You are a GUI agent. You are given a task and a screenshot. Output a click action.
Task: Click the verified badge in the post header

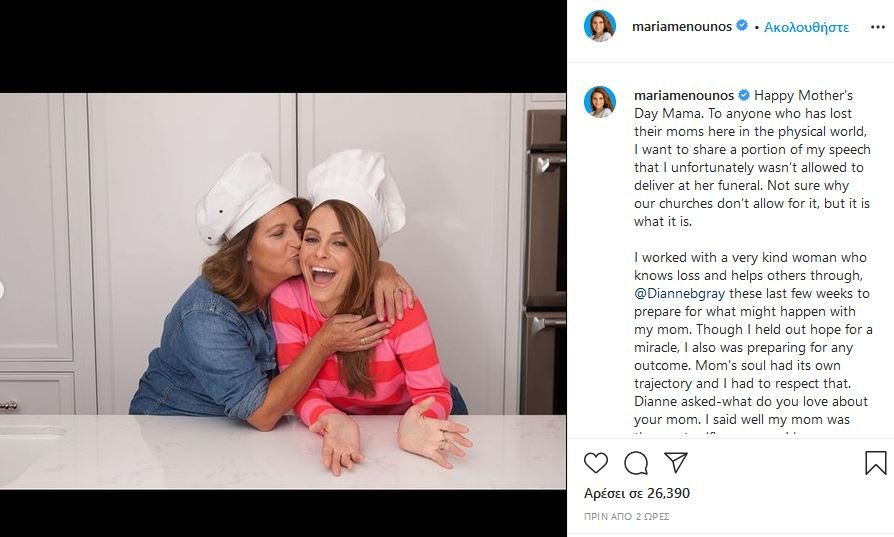[x=742, y=27]
